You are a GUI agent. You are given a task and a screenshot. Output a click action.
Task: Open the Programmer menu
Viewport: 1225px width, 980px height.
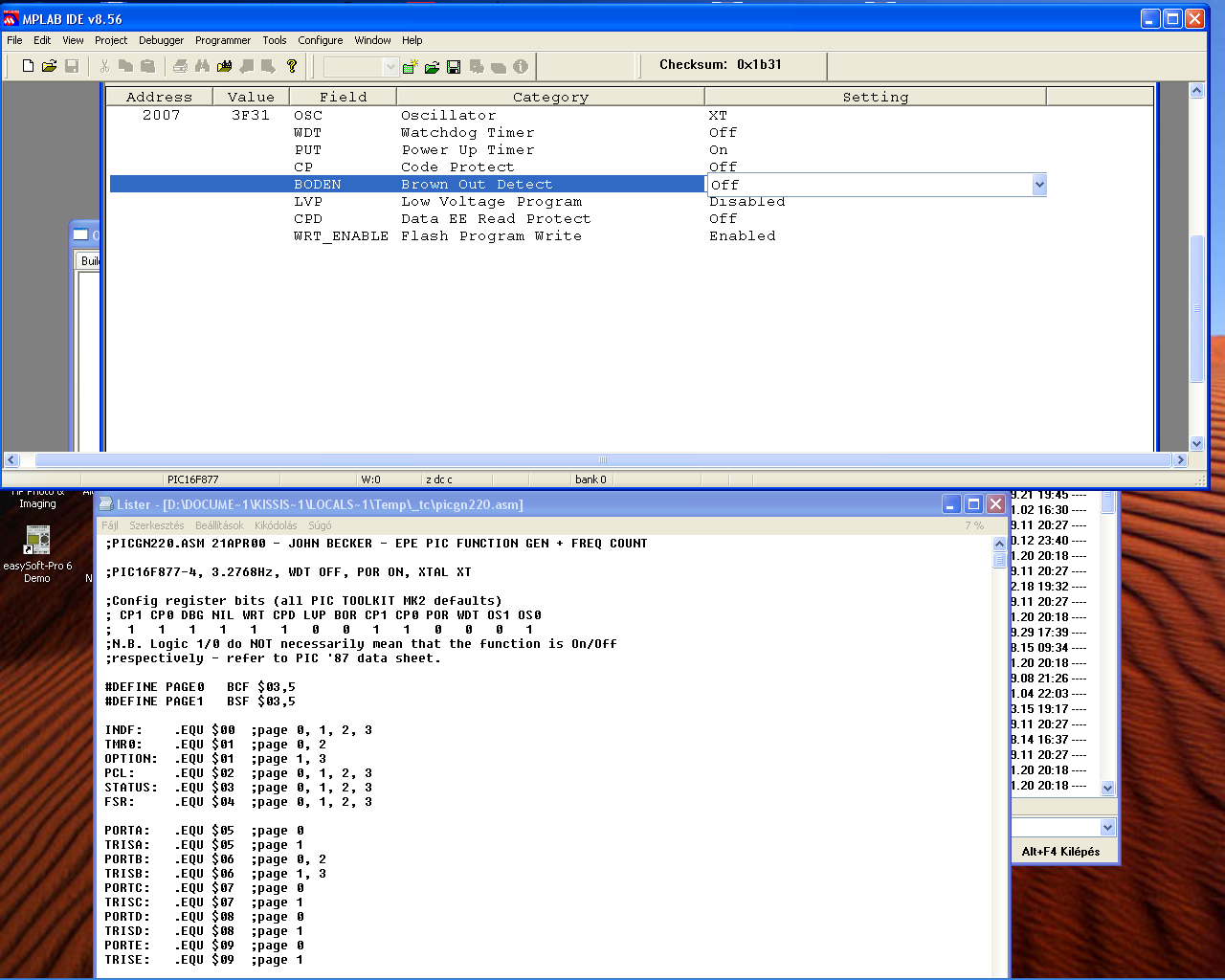pyautogui.click(x=223, y=40)
